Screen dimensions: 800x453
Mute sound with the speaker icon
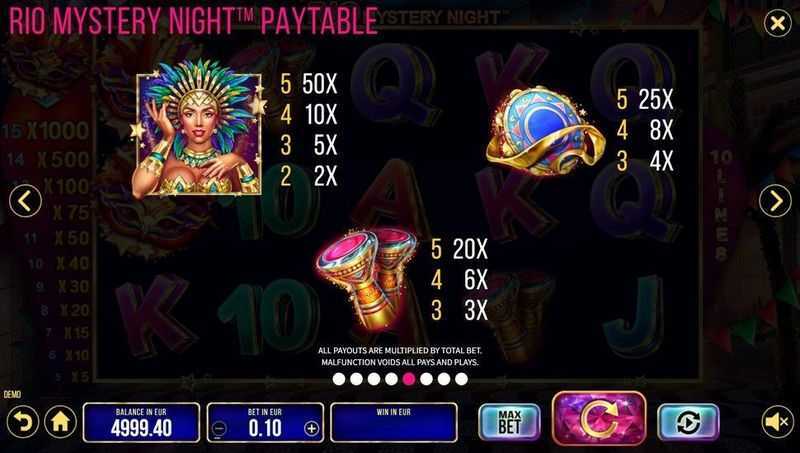point(778,422)
